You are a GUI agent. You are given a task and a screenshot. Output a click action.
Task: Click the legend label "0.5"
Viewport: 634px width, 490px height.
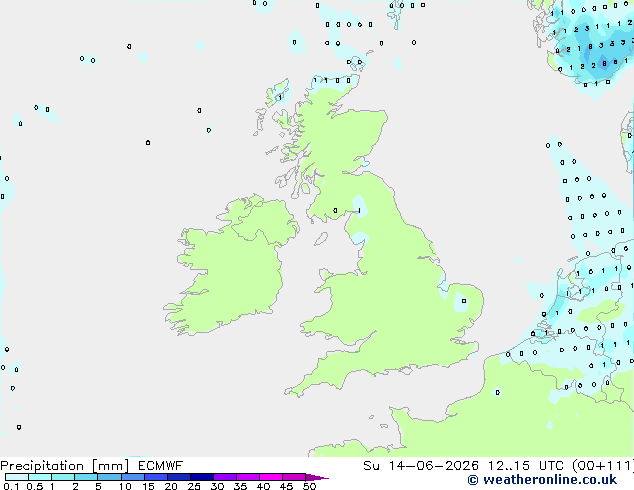[x=35, y=486]
